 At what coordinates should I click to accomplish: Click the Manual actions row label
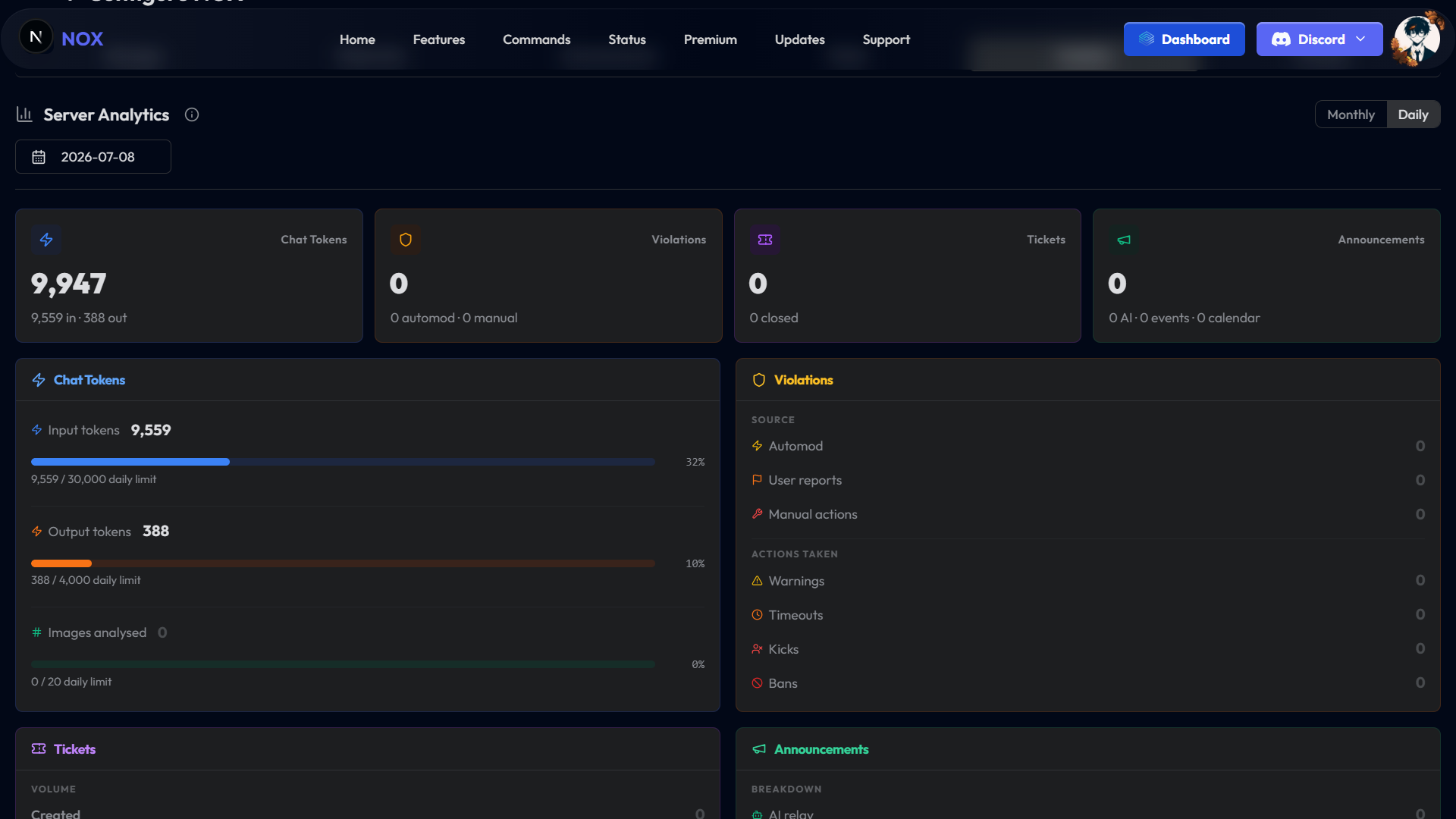click(x=812, y=514)
